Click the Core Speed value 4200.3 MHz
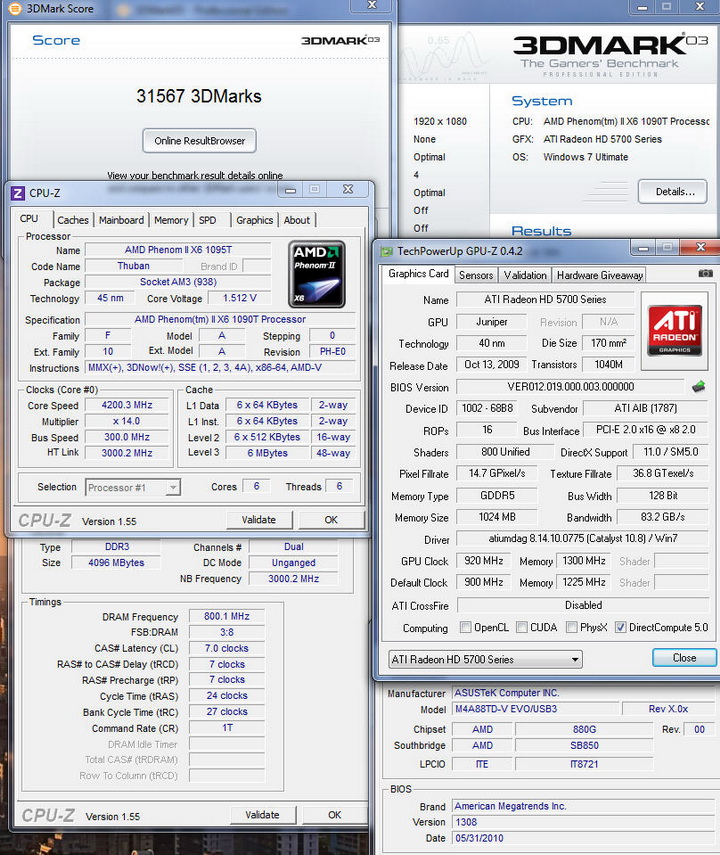Image resolution: width=720 pixels, height=855 pixels. 127,405
